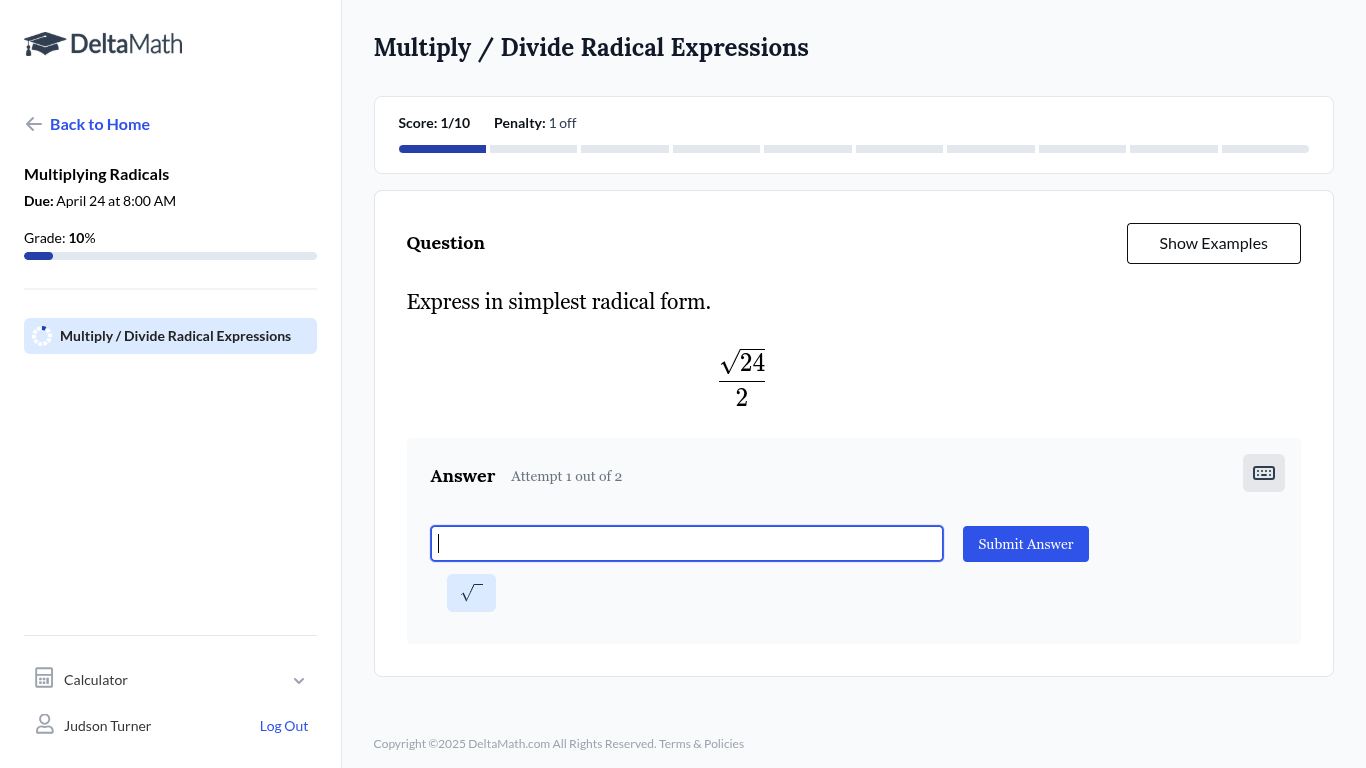
Task: Open the on-screen keyboard icon
Action: click(x=1263, y=473)
